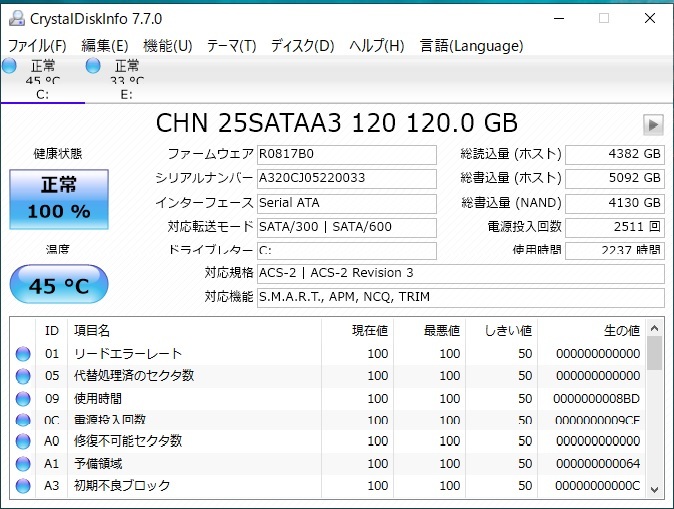Click the total host writes 5092 GB value

(x=615, y=178)
